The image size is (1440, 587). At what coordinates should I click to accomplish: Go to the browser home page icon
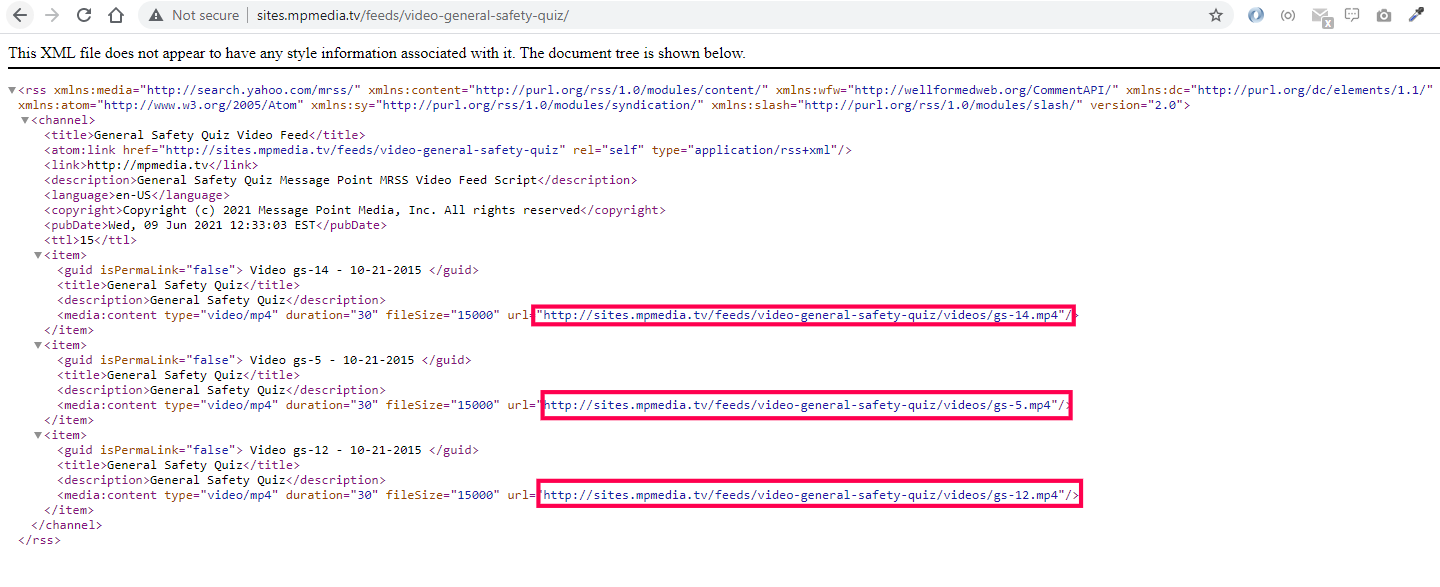pyautogui.click(x=116, y=15)
